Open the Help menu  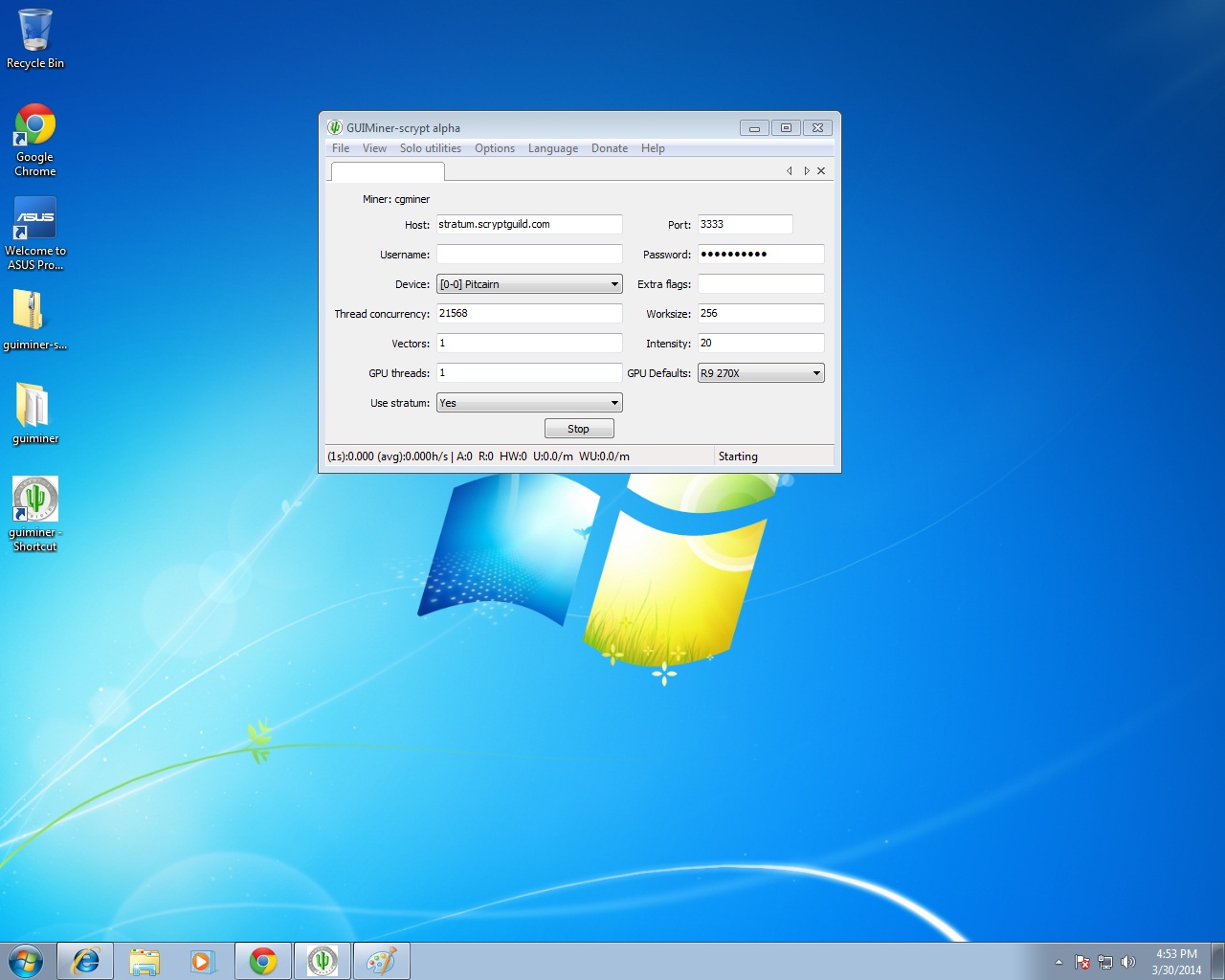(x=653, y=148)
